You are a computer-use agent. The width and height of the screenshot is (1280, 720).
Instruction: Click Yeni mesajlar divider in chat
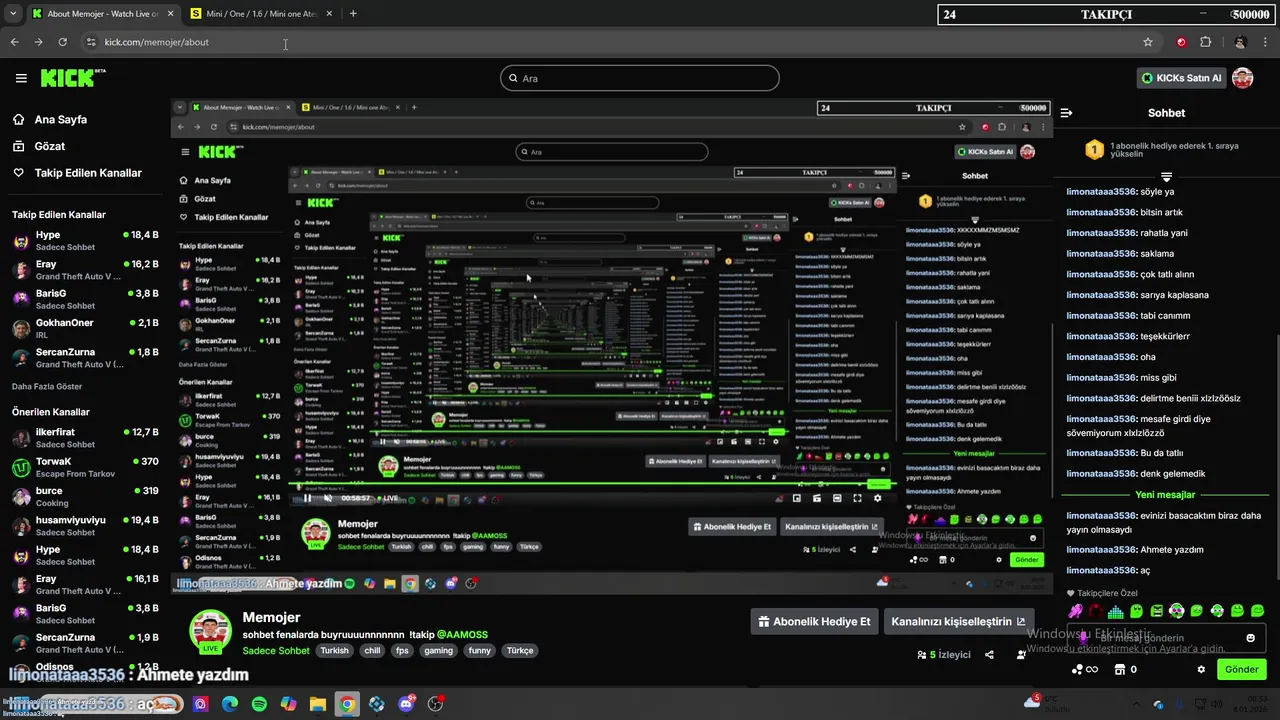(x=1165, y=495)
